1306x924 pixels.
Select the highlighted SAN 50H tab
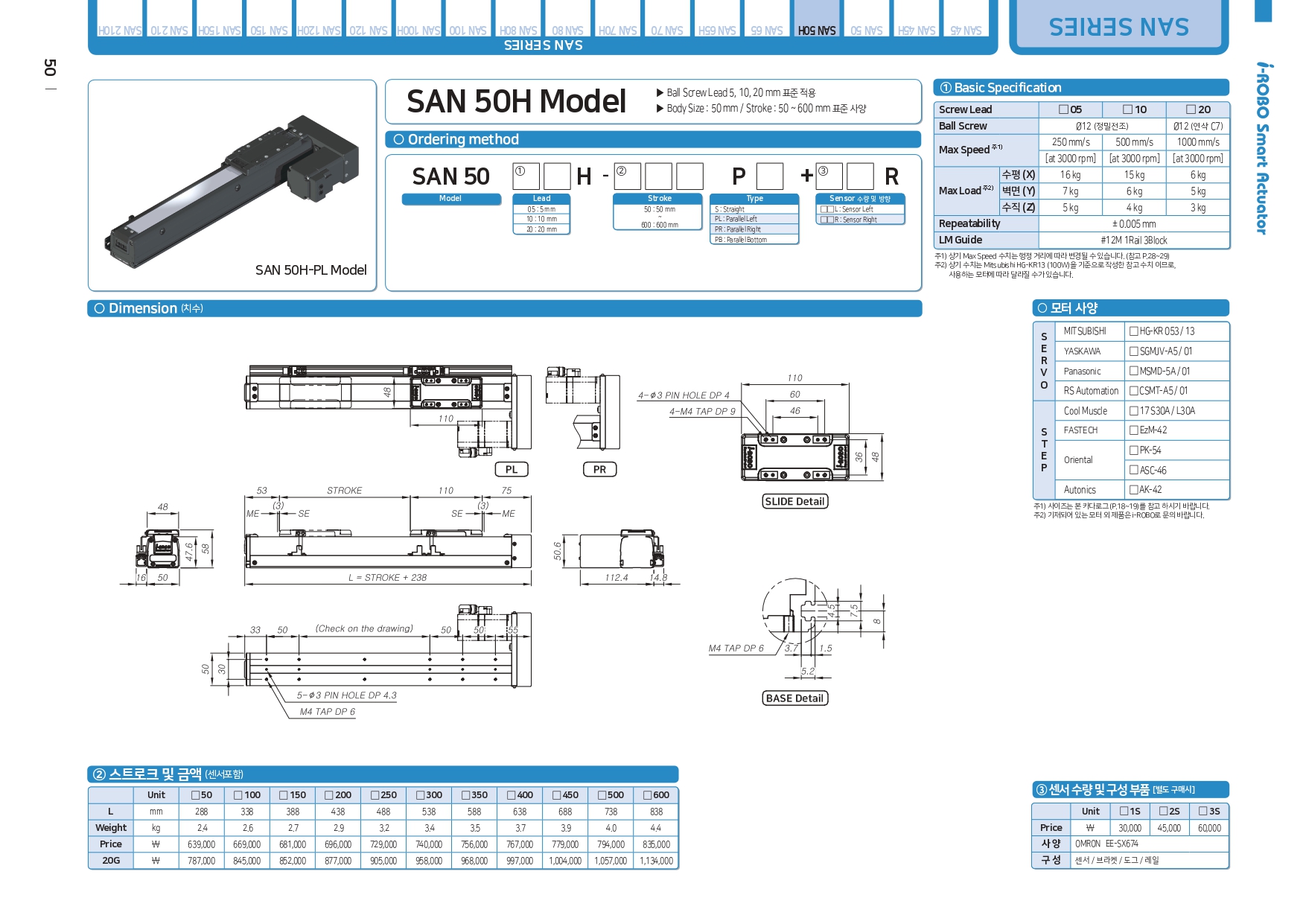pyautogui.click(x=816, y=19)
